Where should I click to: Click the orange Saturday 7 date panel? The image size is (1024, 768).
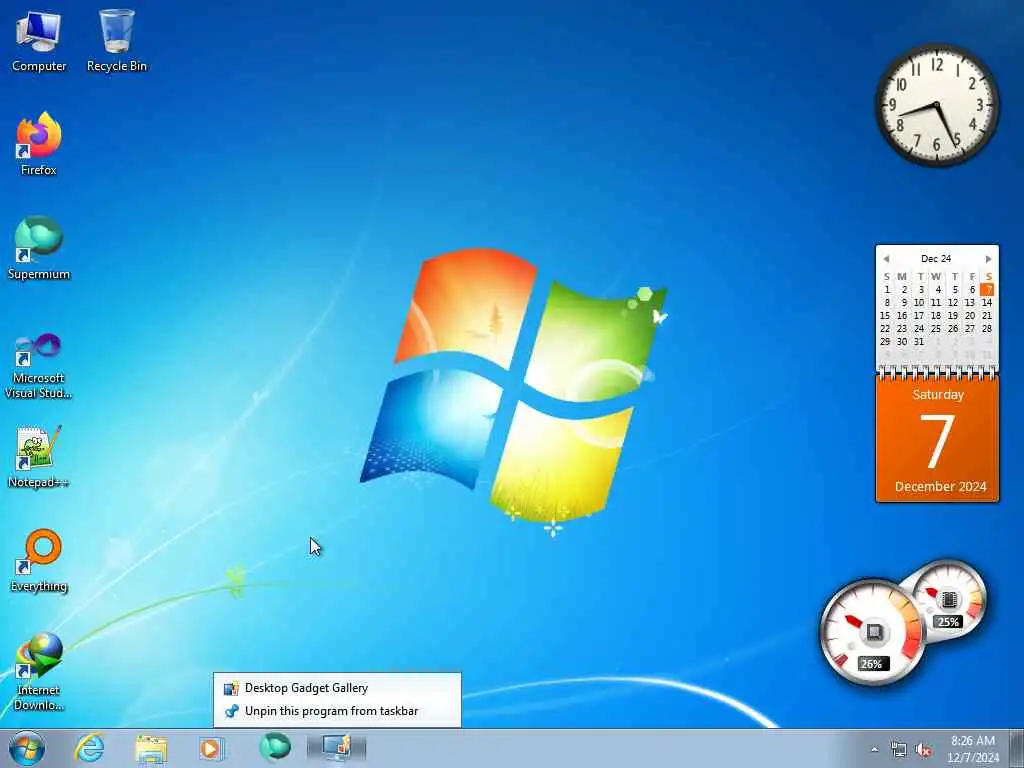[x=937, y=439]
